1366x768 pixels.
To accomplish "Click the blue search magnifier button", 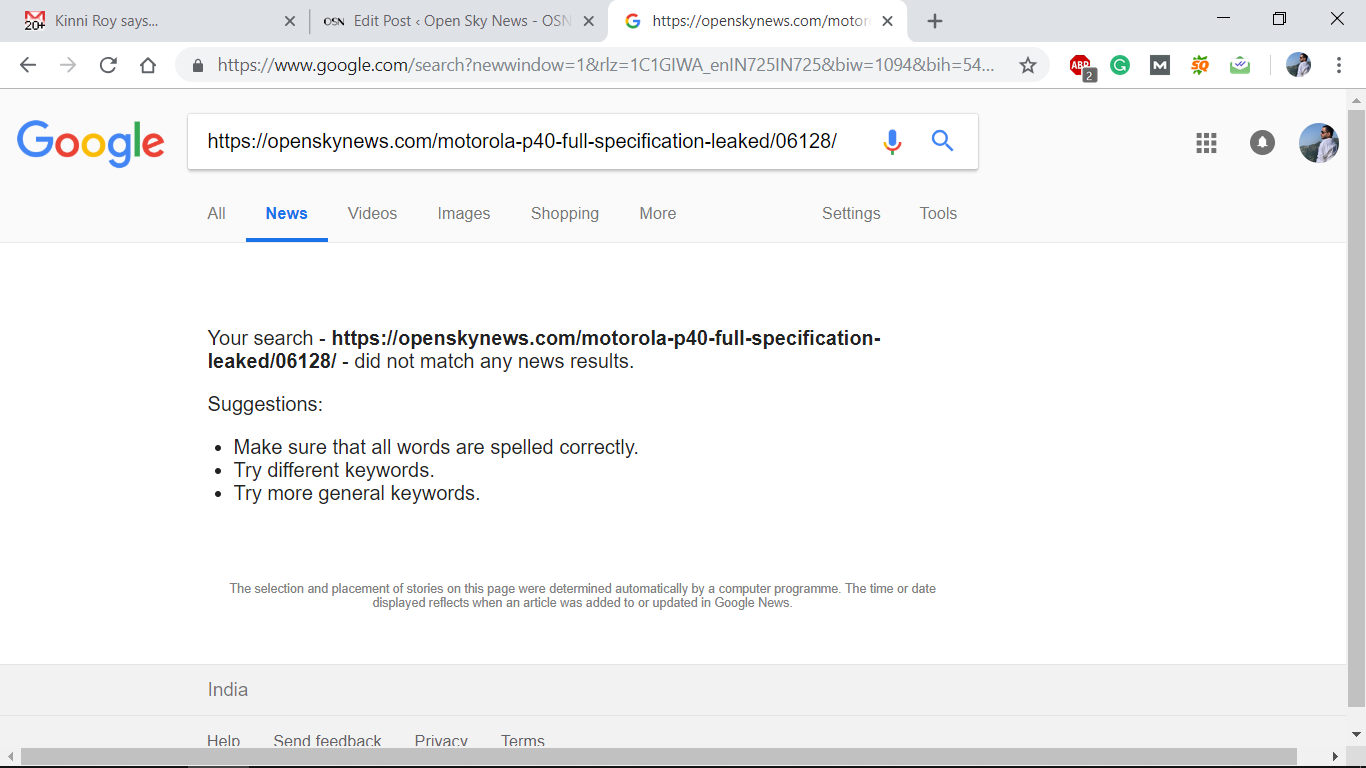I will point(942,141).
